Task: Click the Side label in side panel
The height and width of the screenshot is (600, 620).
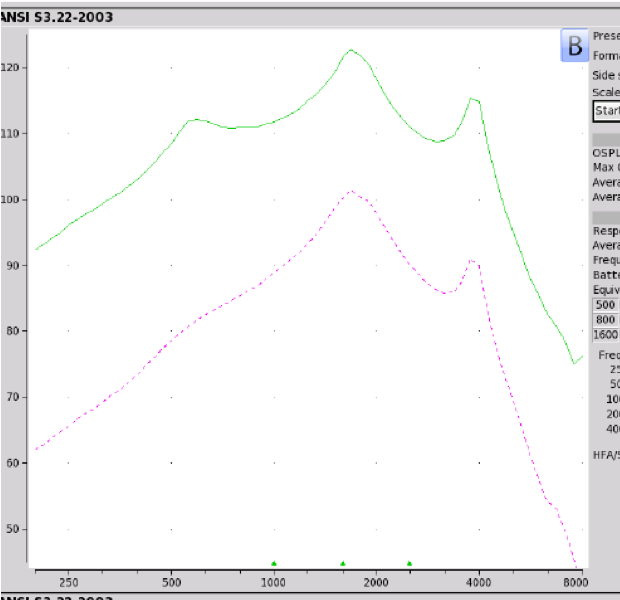Action: (x=604, y=75)
